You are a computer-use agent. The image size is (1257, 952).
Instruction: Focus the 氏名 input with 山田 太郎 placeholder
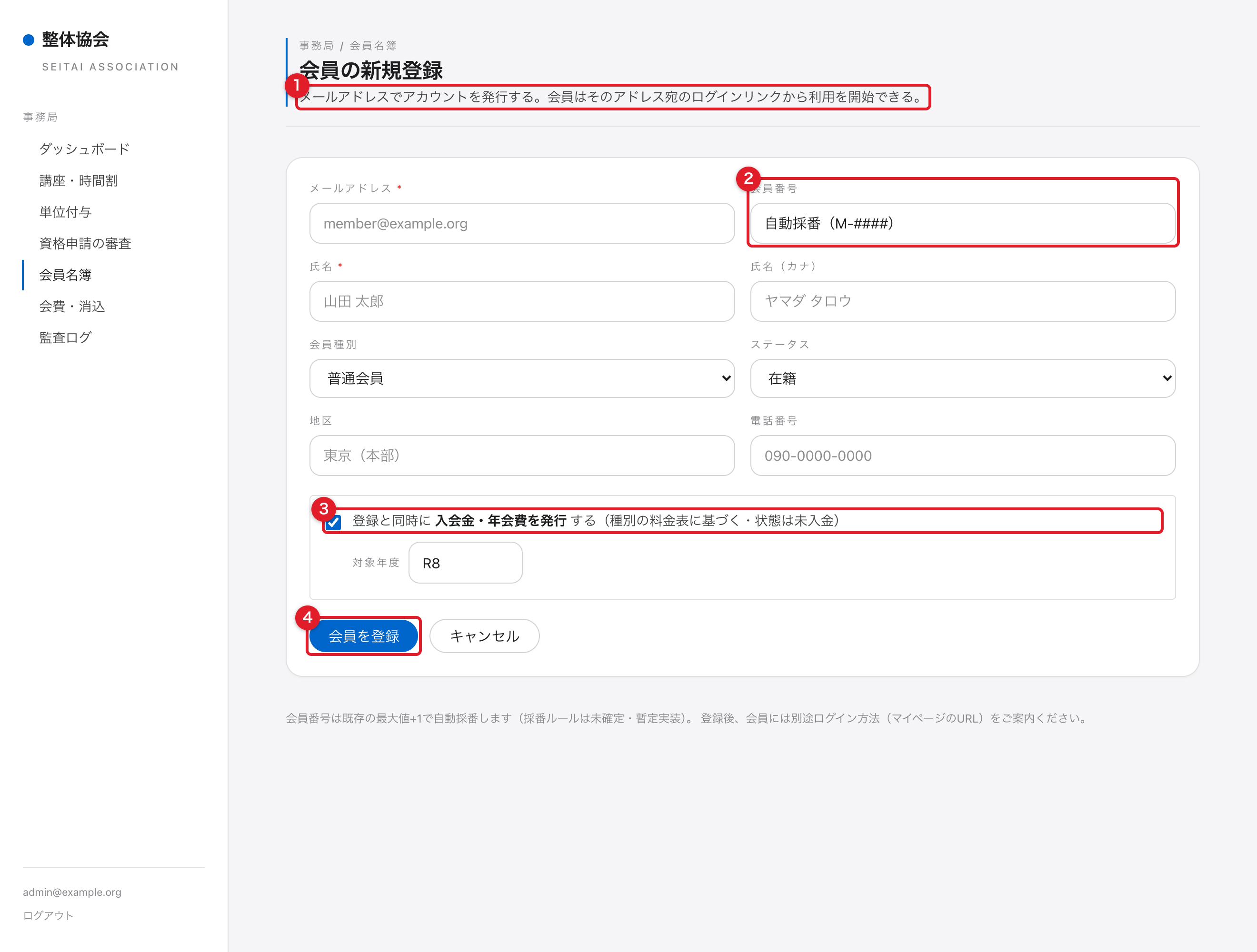pos(522,301)
